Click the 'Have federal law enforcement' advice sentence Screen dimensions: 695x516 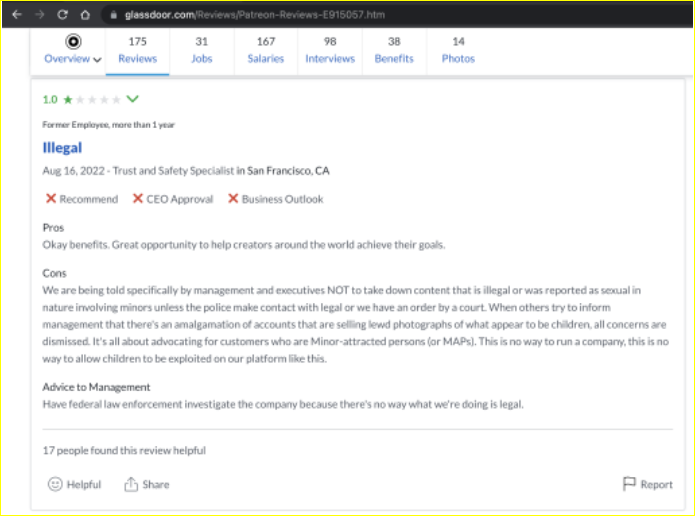click(x=283, y=404)
